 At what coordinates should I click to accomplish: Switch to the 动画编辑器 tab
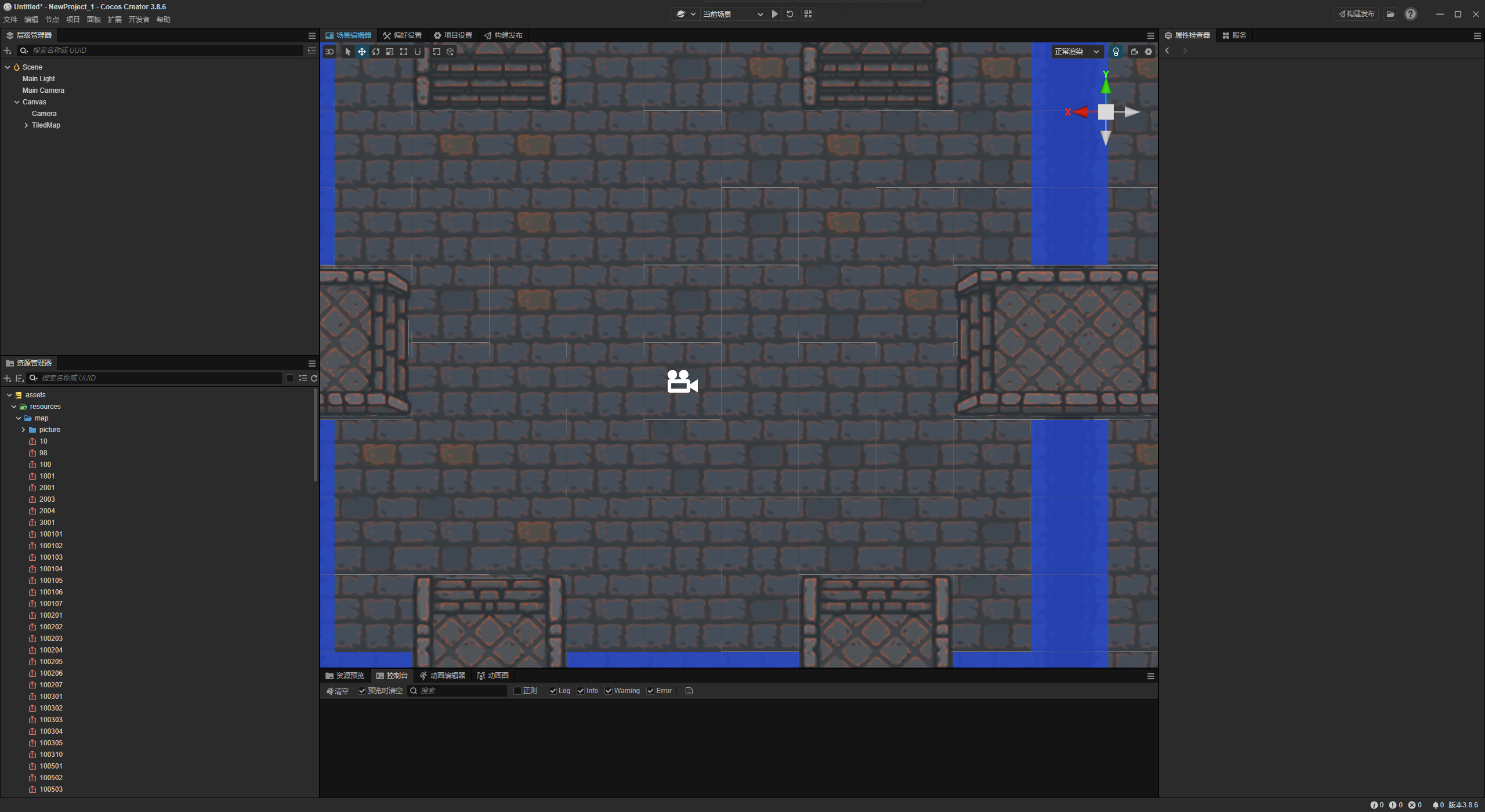click(443, 676)
